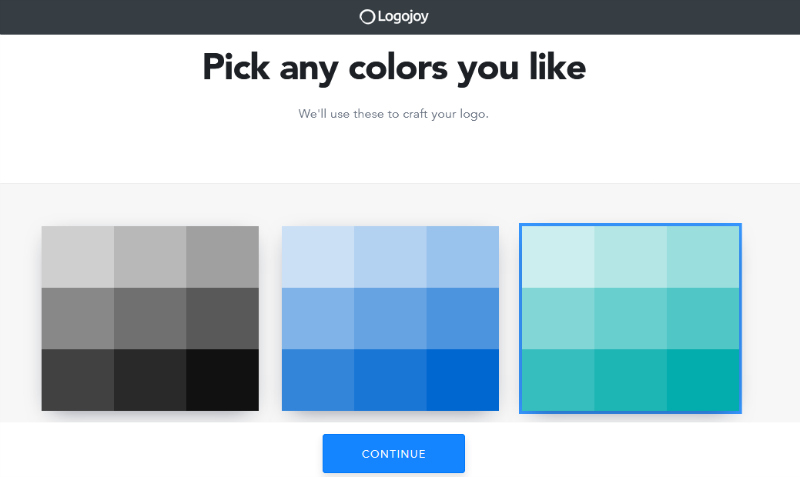Image resolution: width=800 pixels, height=477 pixels.
Task: Click the top-right swatch of the blue palette
Action: click(462, 256)
